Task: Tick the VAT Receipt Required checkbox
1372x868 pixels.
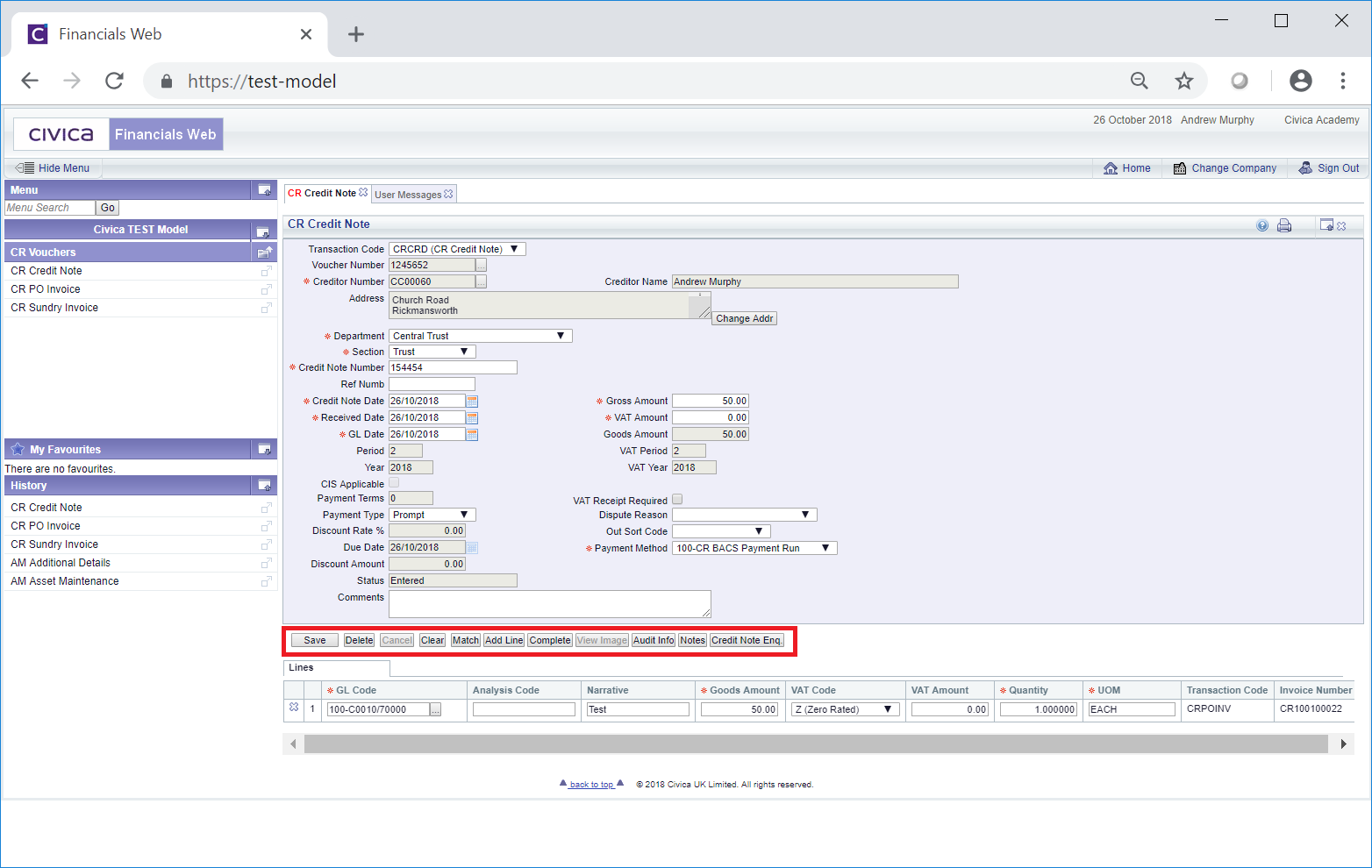Action: 677,500
